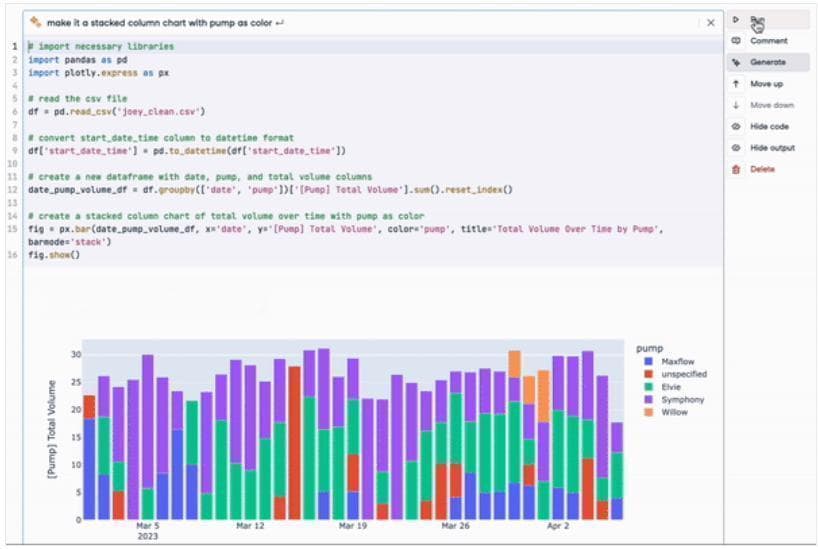Click the Move down arrow icon
Viewport: 818px width, 549px height.
(x=736, y=105)
